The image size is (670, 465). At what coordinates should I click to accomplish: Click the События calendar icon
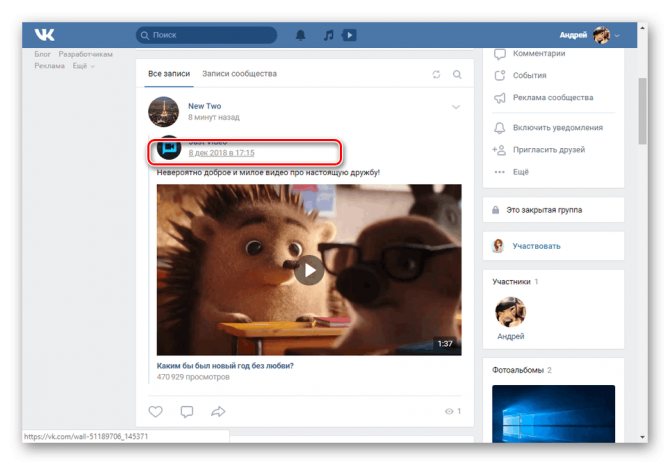click(x=500, y=76)
